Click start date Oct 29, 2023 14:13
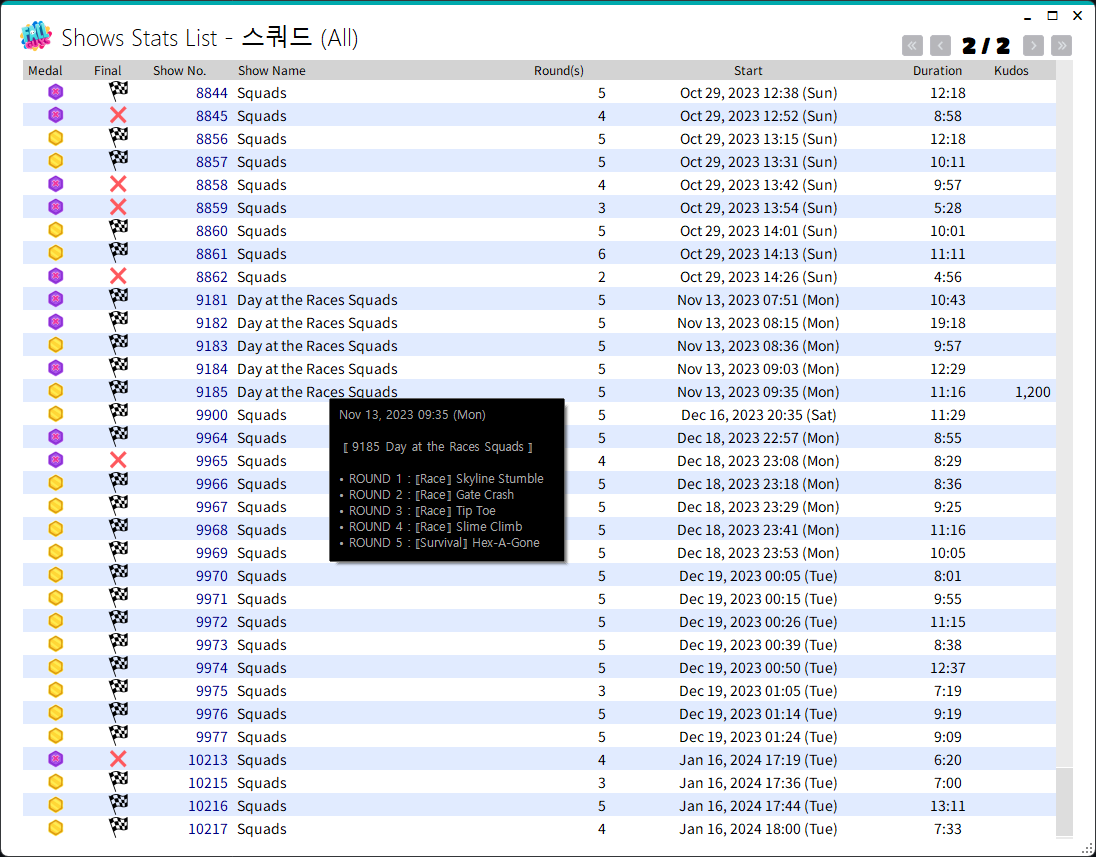The image size is (1096, 857). pyautogui.click(x=758, y=254)
